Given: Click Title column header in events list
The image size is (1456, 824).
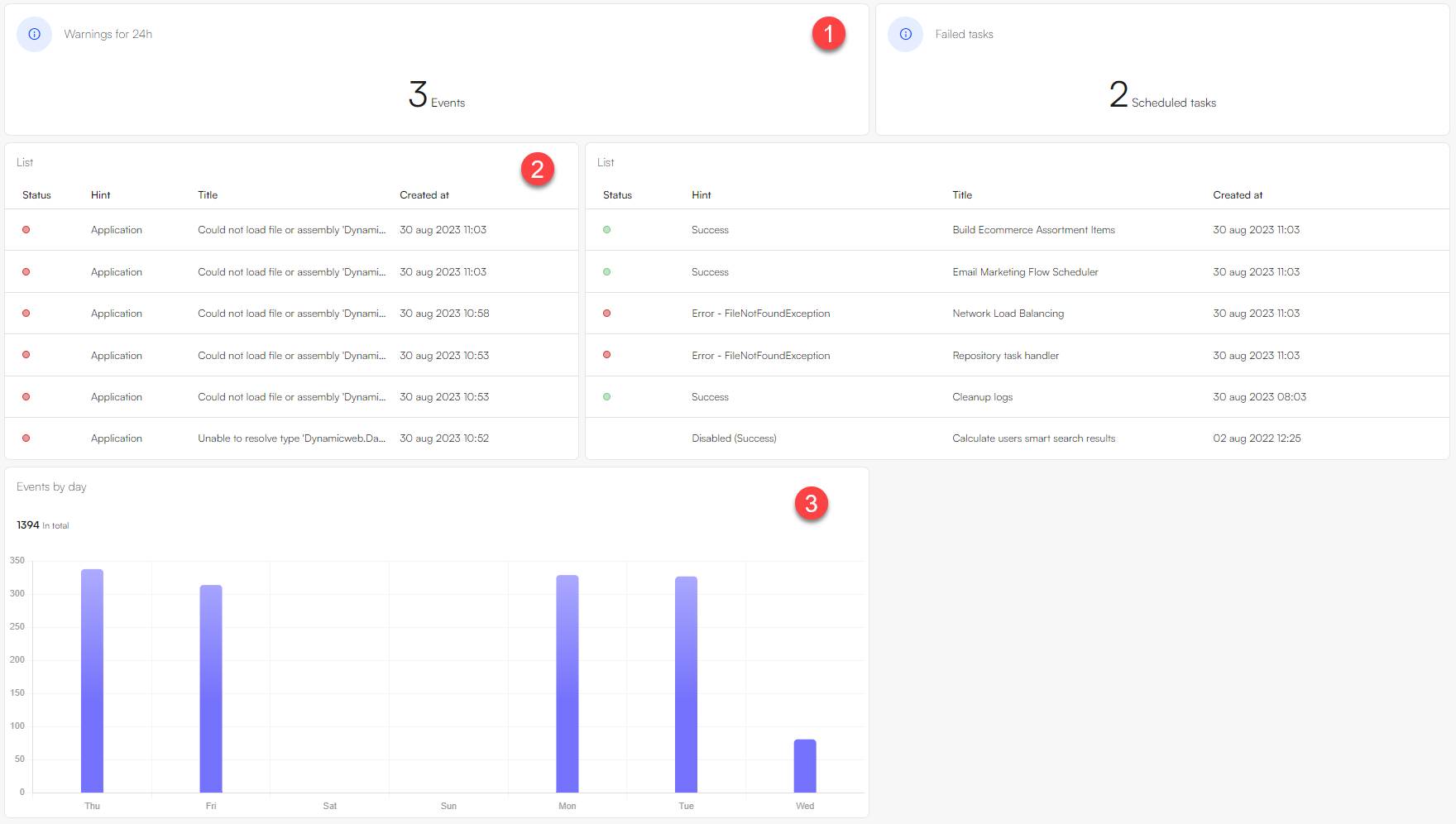Looking at the screenshot, I should (208, 195).
